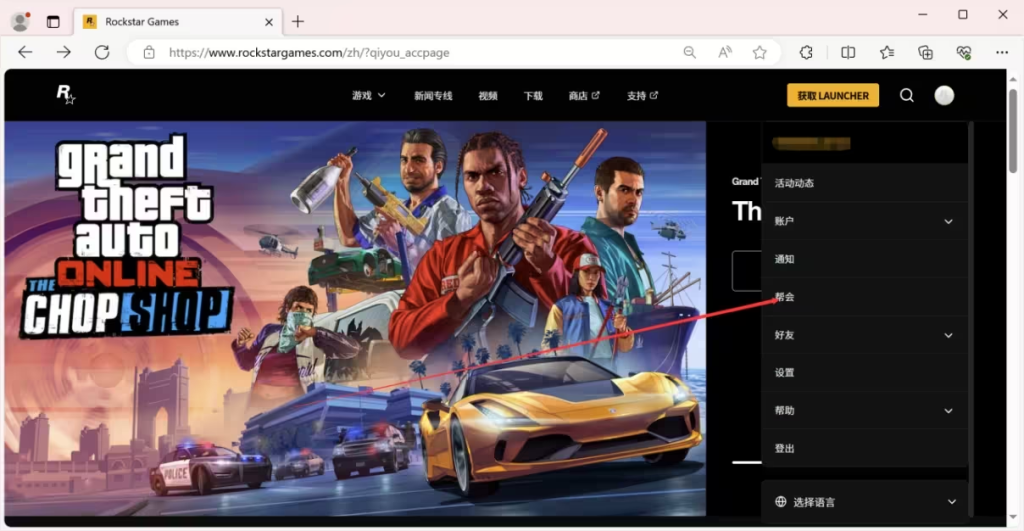1024x531 pixels.
Task: Expand the 帮助 section chevron
Action: (948, 411)
